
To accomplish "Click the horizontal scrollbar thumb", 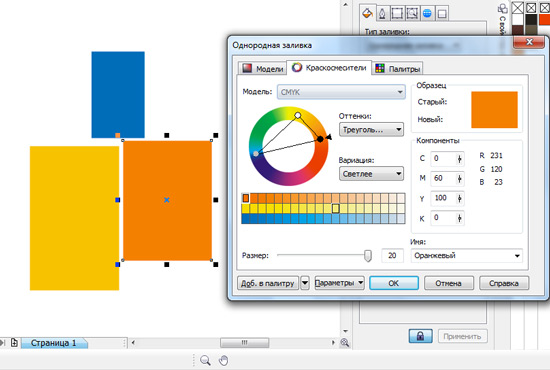I will point(244,342).
